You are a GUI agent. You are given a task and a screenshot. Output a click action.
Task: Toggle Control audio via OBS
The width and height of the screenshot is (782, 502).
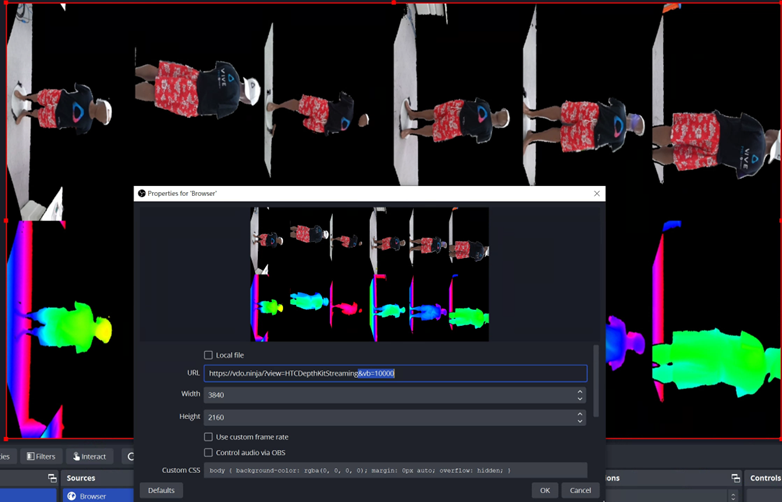[x=208, y=453]
